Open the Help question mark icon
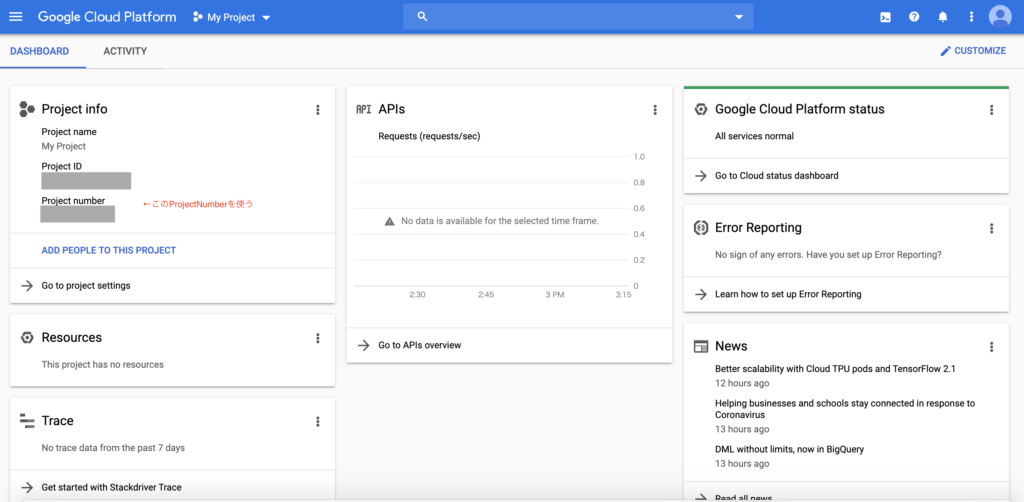Screen dimensions: 1024x502 tap(914, 17)
